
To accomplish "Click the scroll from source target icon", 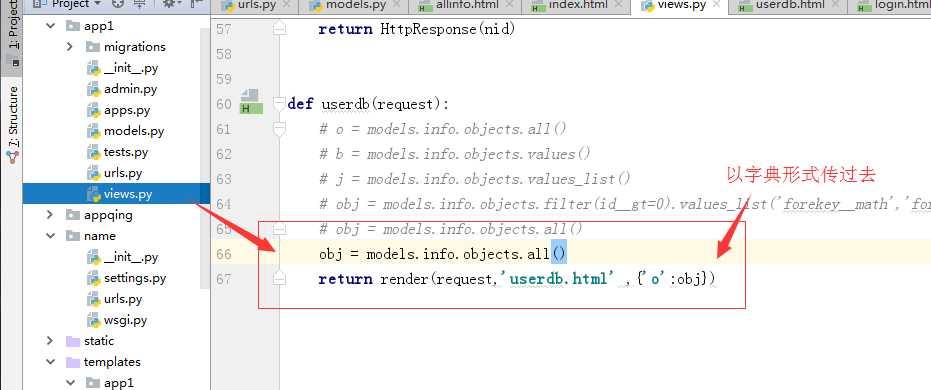I will click(x=118, y=4).
